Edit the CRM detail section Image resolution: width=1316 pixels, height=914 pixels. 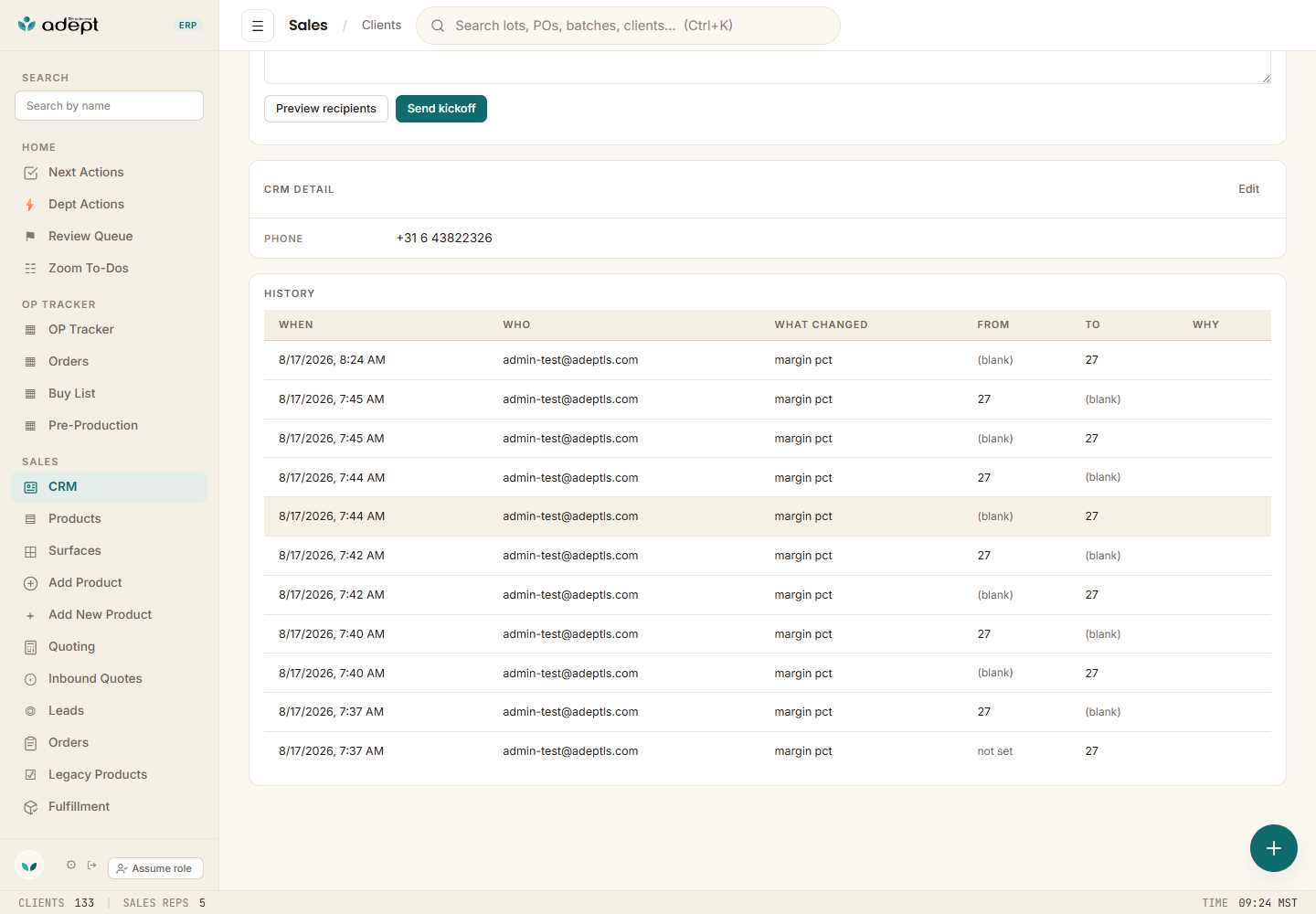coord(1248,189)
